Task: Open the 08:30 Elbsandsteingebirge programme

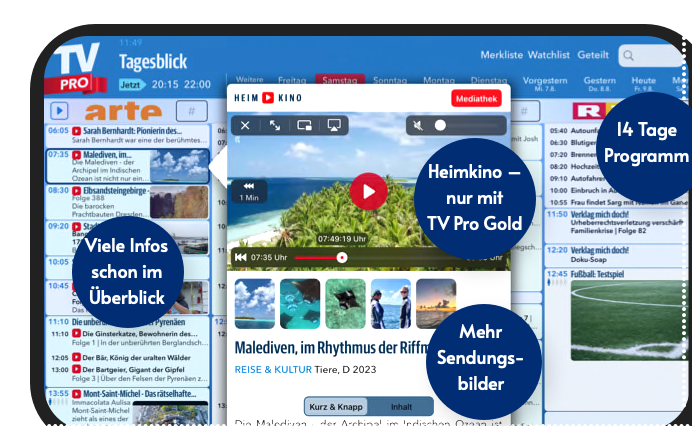Action: coord(128,202)
